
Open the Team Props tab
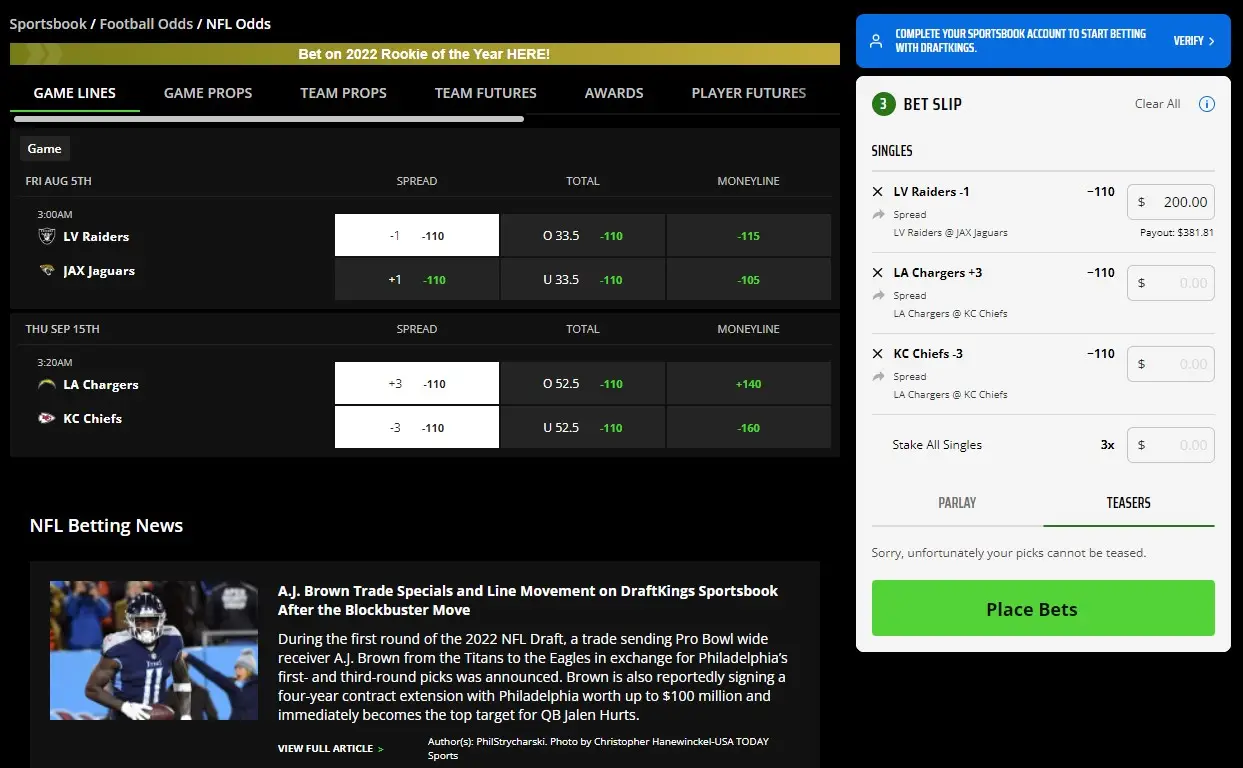click(x=343, y=92)
